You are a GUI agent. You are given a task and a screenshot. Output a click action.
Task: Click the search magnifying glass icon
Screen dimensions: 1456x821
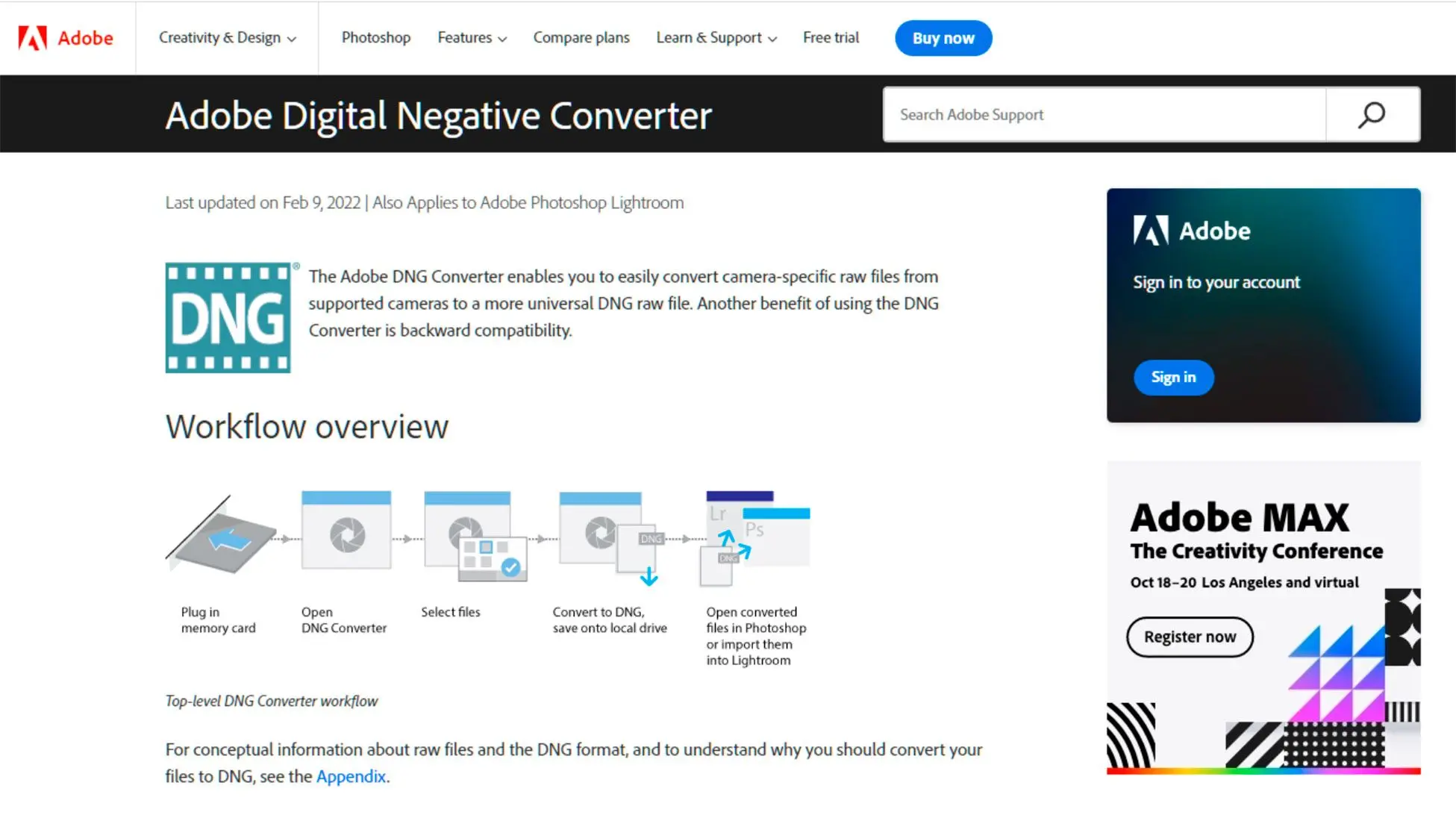1371,114
